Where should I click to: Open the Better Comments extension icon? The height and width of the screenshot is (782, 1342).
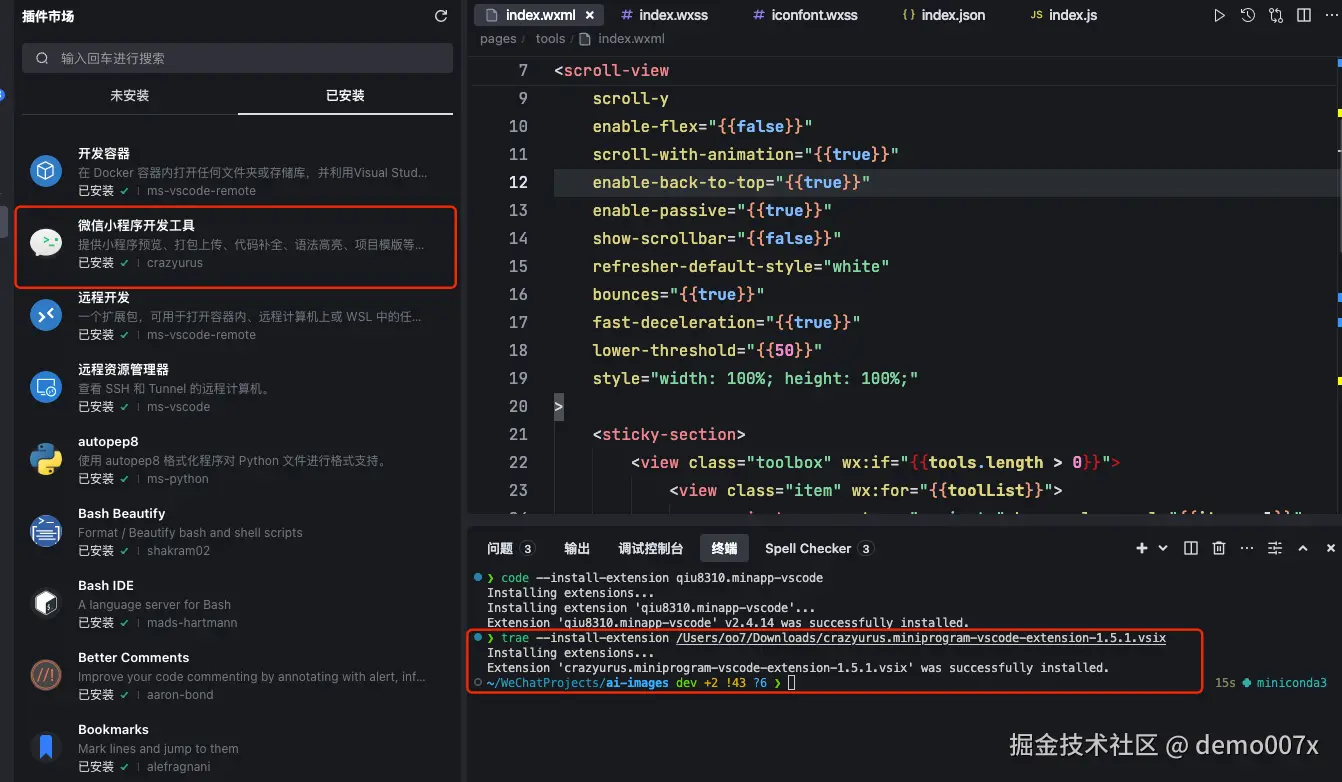tap(45, 676)
